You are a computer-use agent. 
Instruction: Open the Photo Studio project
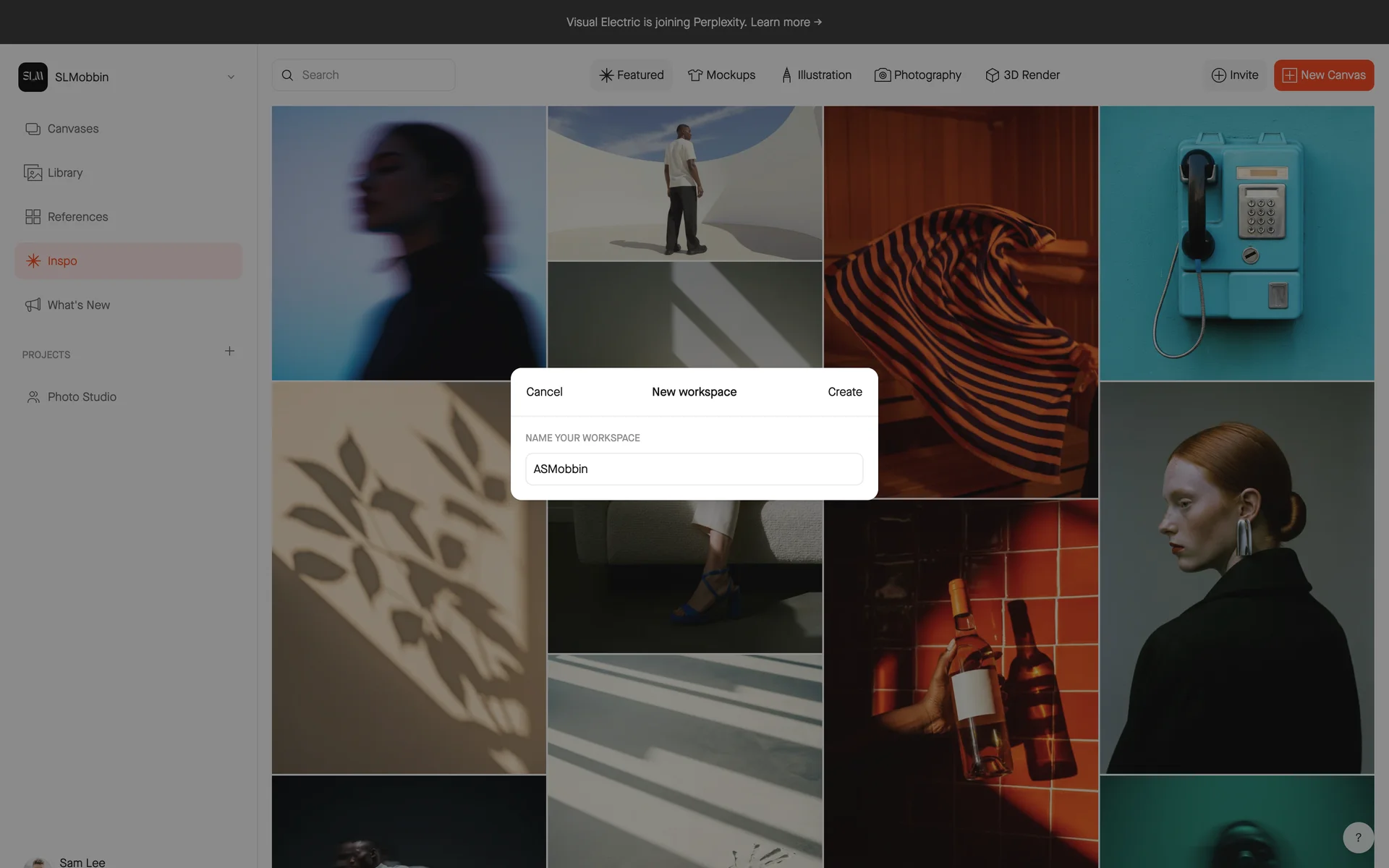(x=82, y=397)
